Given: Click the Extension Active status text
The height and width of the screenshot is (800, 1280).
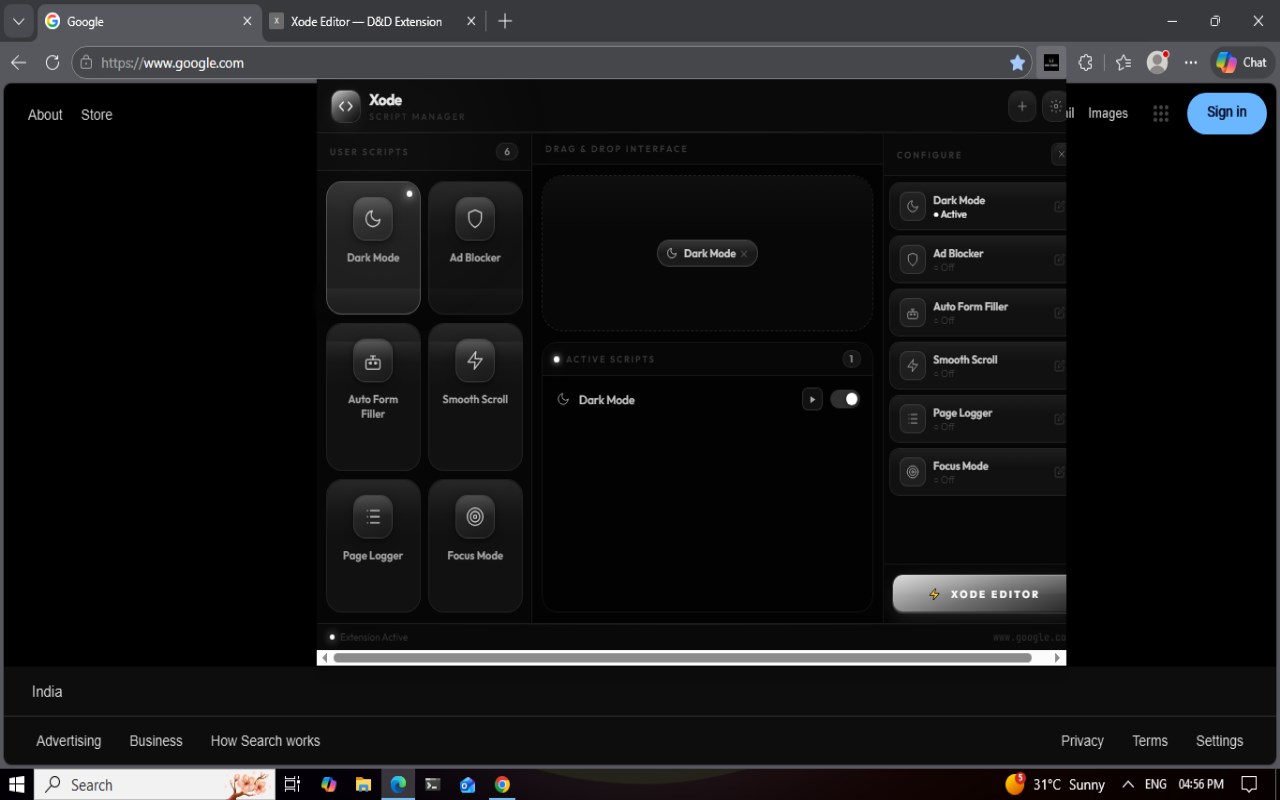Looking at the screenshot, I should 374,637.
